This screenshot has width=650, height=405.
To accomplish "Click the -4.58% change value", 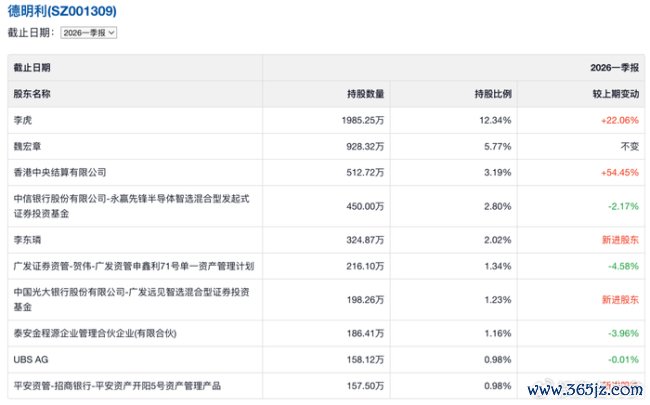I will coord(623,266).
